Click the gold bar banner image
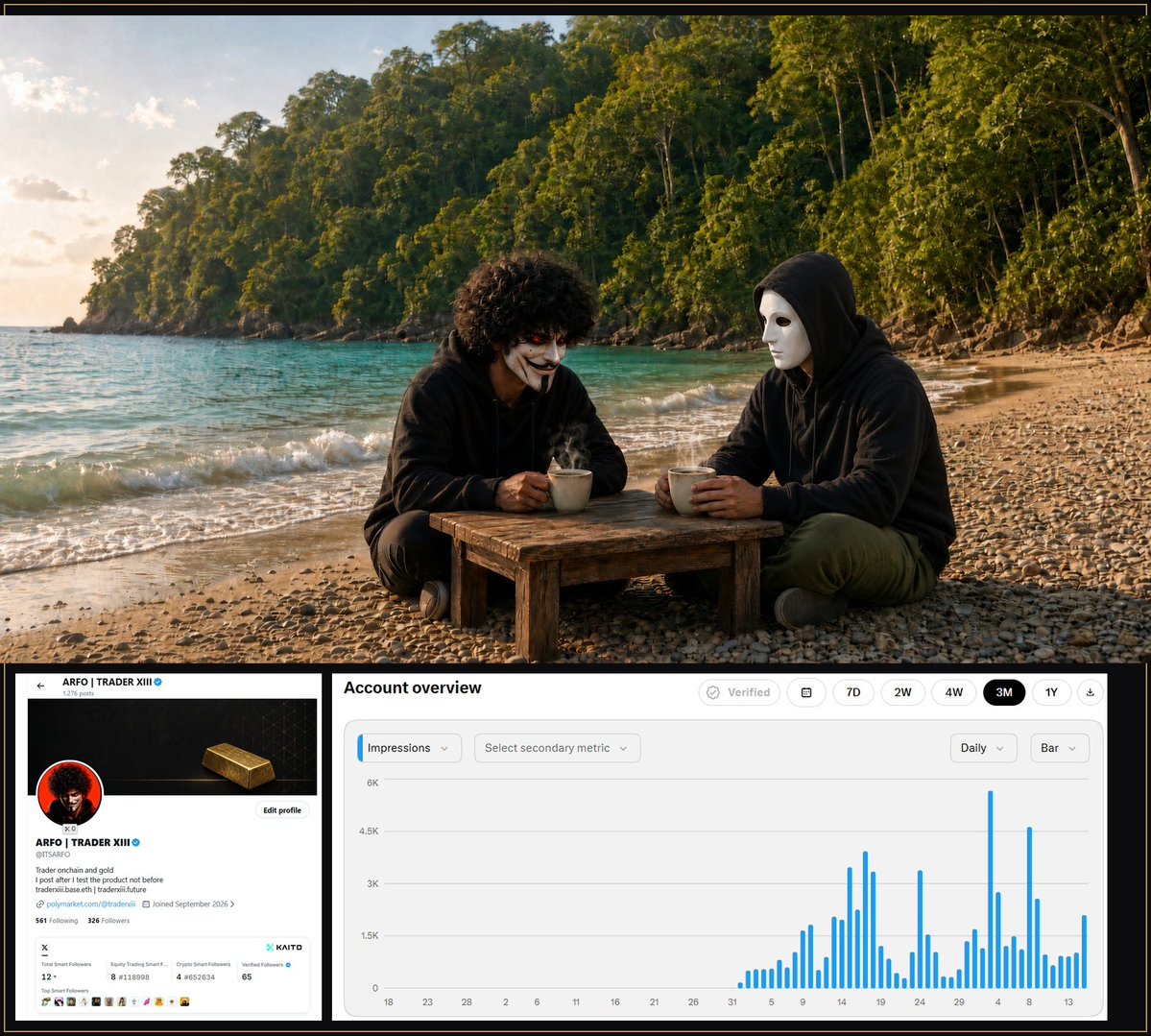 pyautogui.click(x=173, y=747)
